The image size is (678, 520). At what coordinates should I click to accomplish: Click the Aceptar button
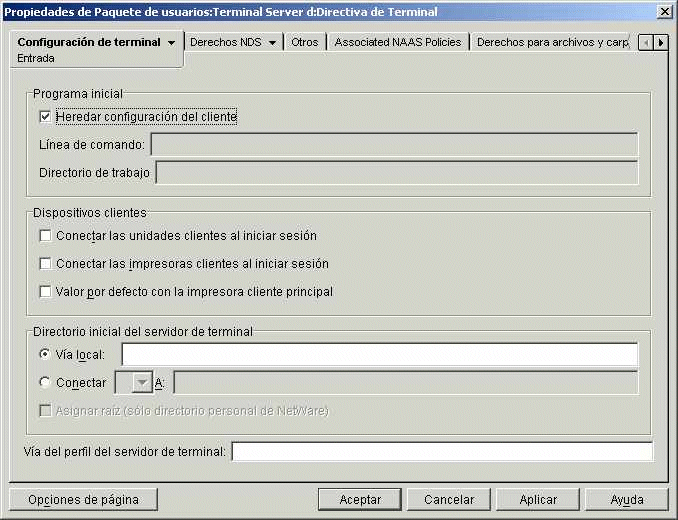point(360,500)
